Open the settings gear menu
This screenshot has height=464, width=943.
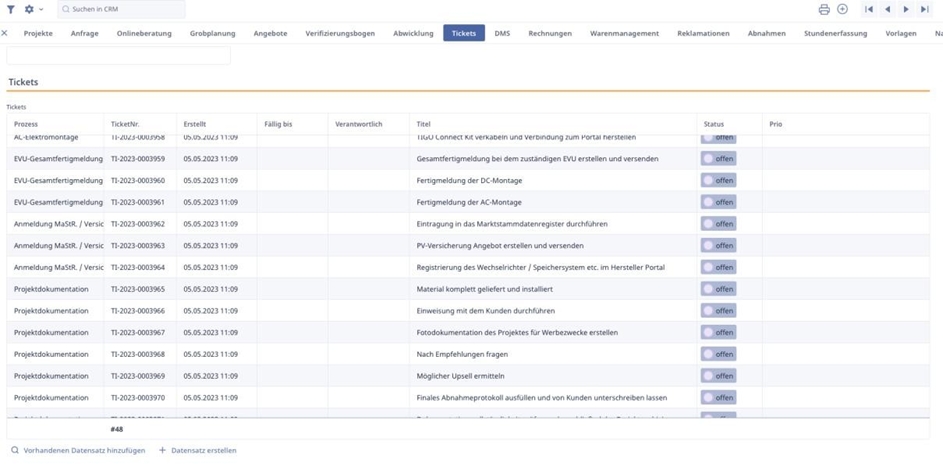(30, 9)
